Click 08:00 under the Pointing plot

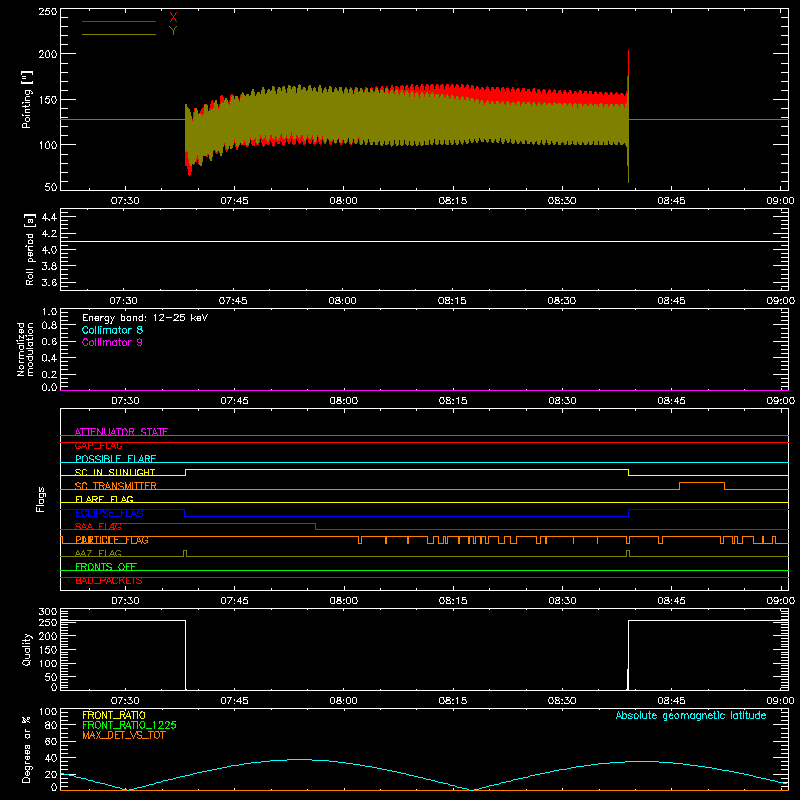pyautogui.click(x=343, y=201)
